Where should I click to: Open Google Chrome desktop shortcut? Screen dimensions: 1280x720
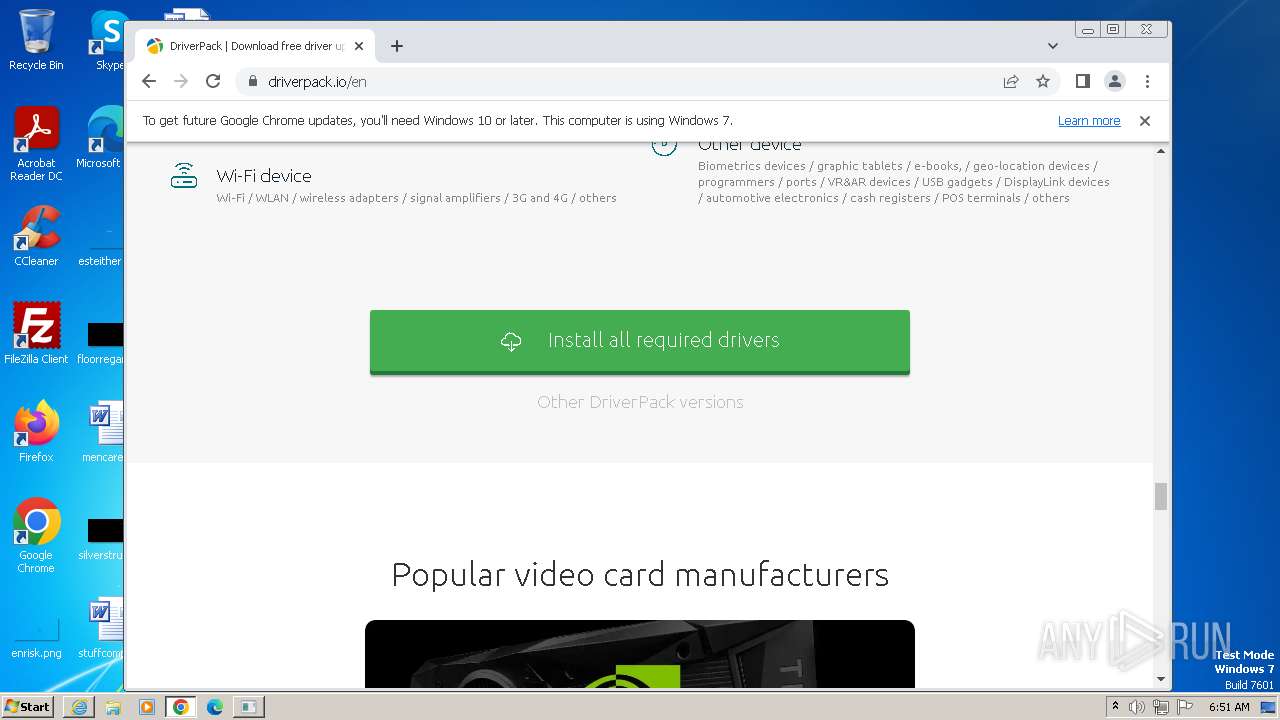(36, 536)
